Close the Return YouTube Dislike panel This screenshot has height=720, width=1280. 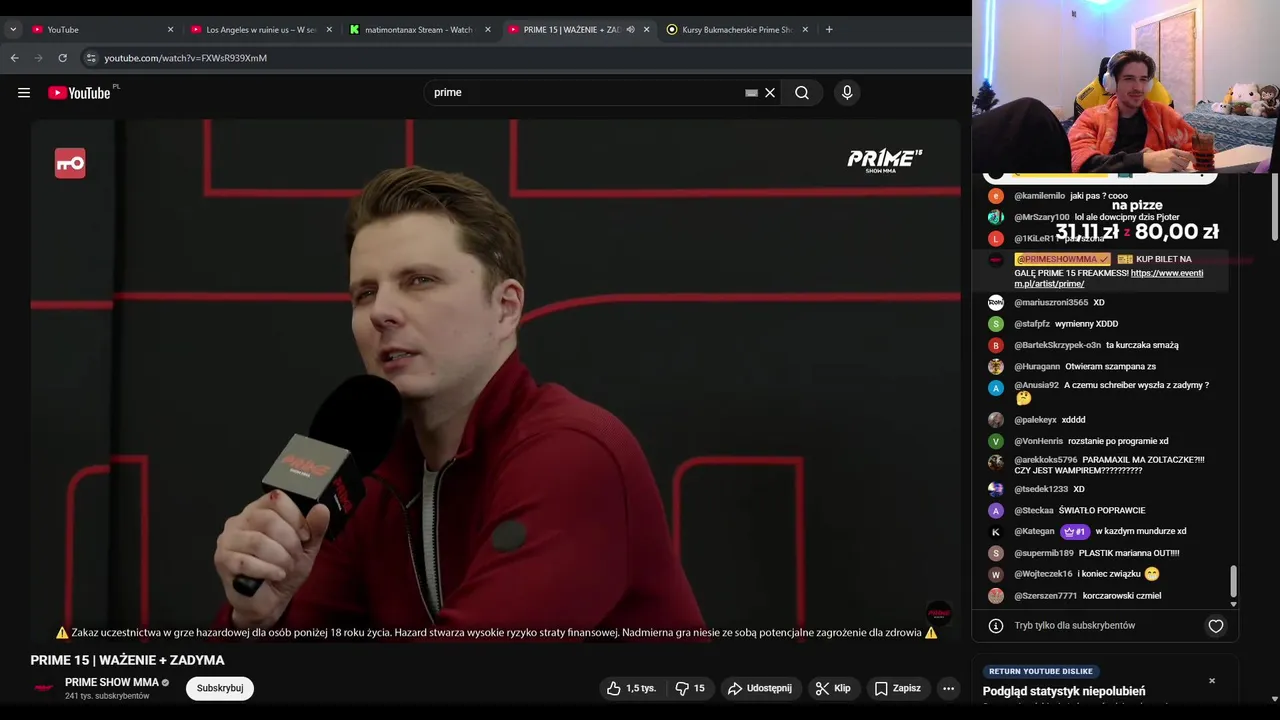coord(1212,681)
